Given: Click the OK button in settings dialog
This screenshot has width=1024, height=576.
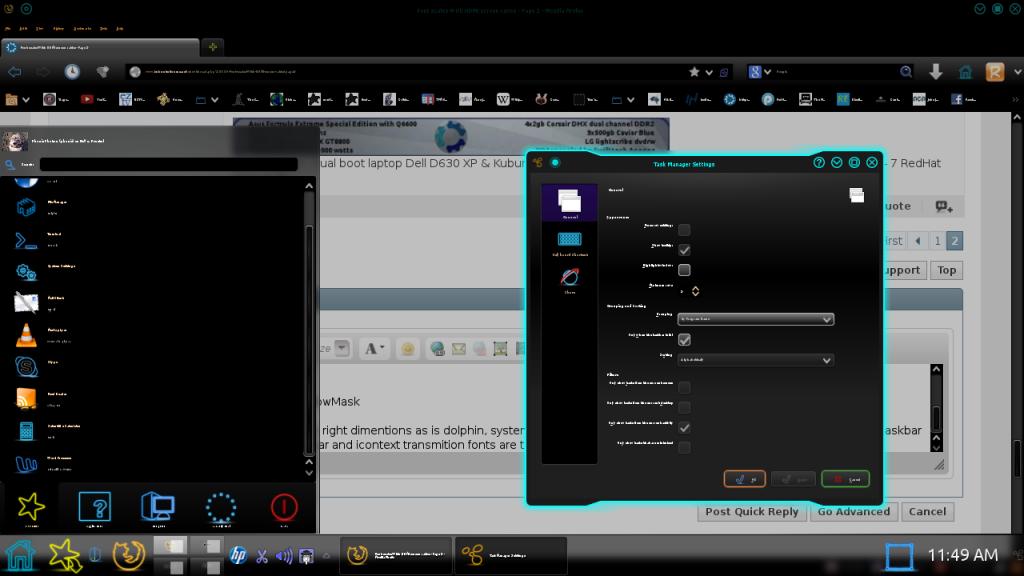Looking at the screenshot, I should (744, 479).
